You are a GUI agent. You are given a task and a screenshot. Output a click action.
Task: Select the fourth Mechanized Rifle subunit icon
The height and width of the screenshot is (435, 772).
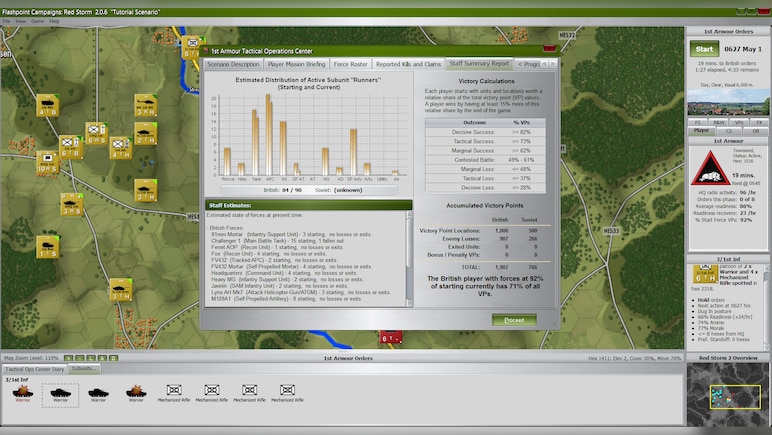coord(288,393)
